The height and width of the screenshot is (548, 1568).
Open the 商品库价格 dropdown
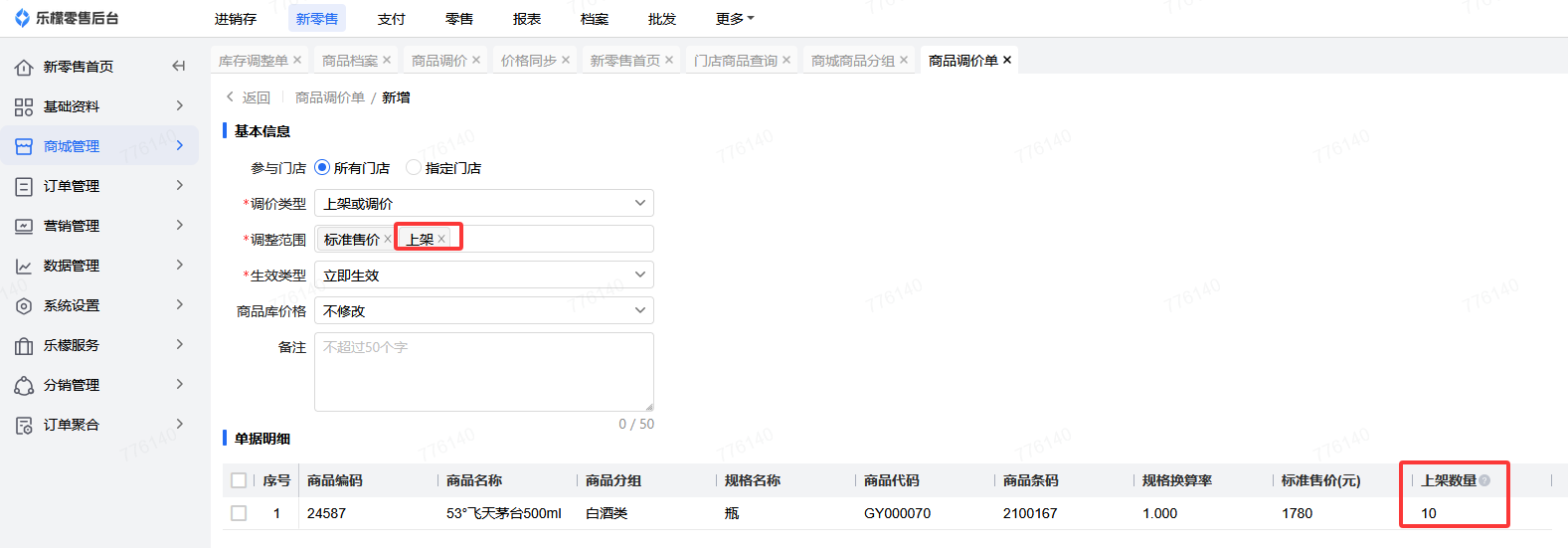[x=484, y=310]
